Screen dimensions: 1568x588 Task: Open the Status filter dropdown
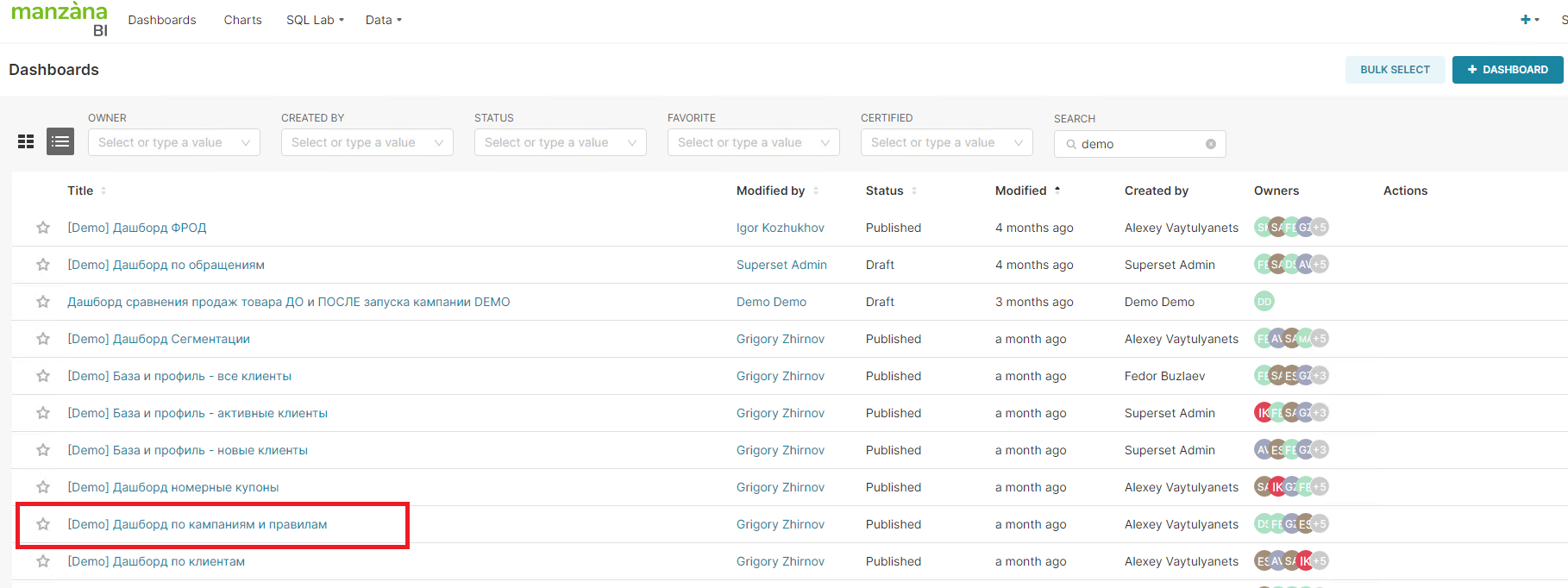click(x=560, y=142)
